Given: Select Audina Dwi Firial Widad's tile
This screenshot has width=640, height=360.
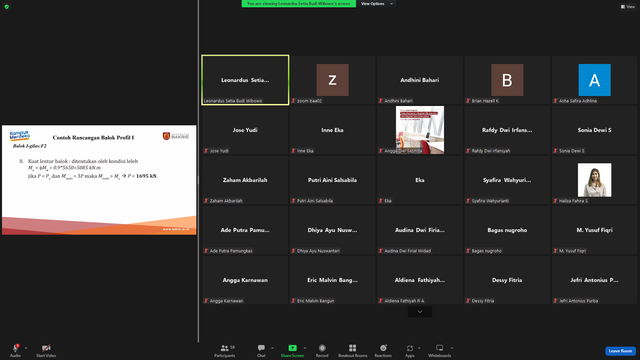Looking at the screenshot, I should (x=420, y=230).
